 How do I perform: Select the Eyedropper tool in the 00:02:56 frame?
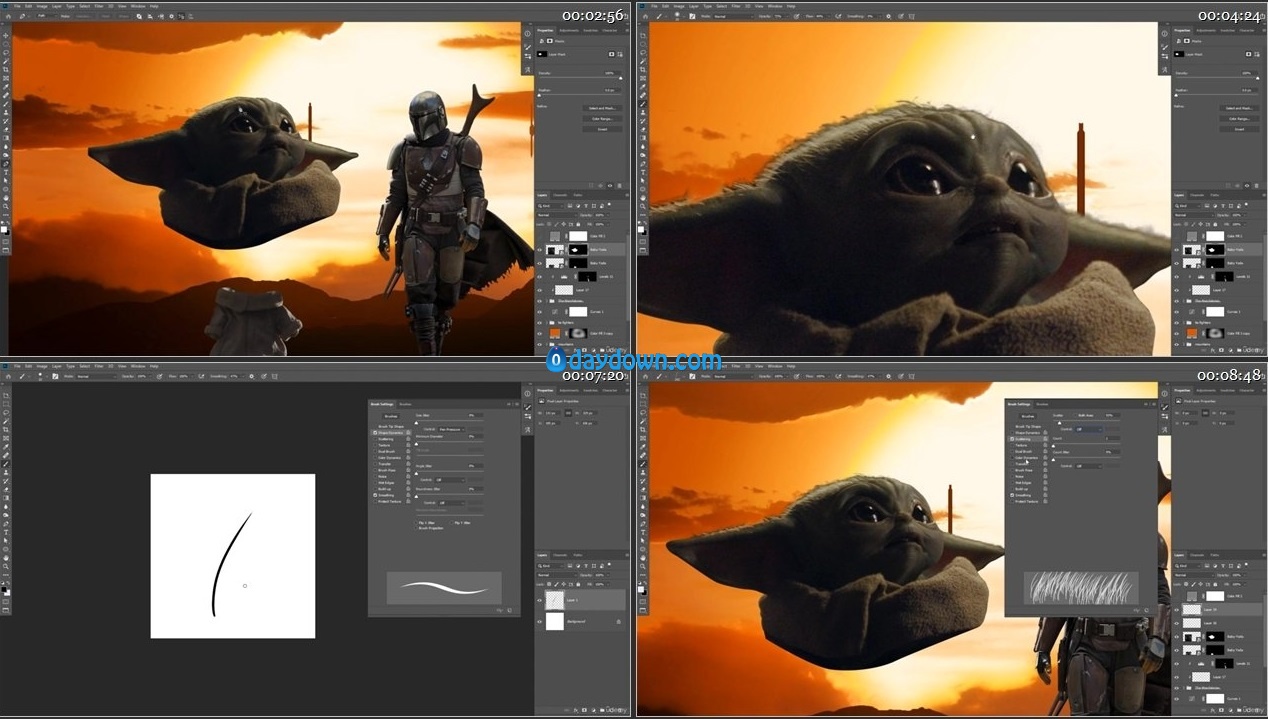coord(7,86)
